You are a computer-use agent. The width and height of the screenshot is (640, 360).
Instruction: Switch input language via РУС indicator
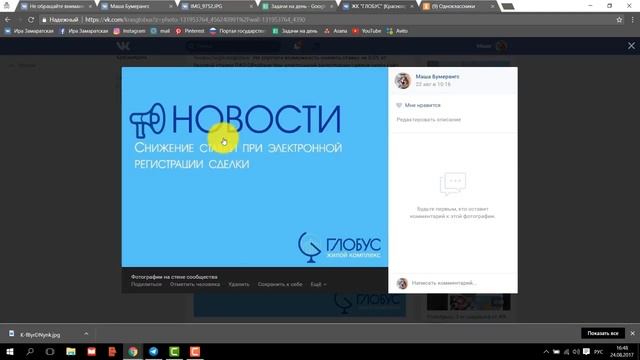pos(598,351)
